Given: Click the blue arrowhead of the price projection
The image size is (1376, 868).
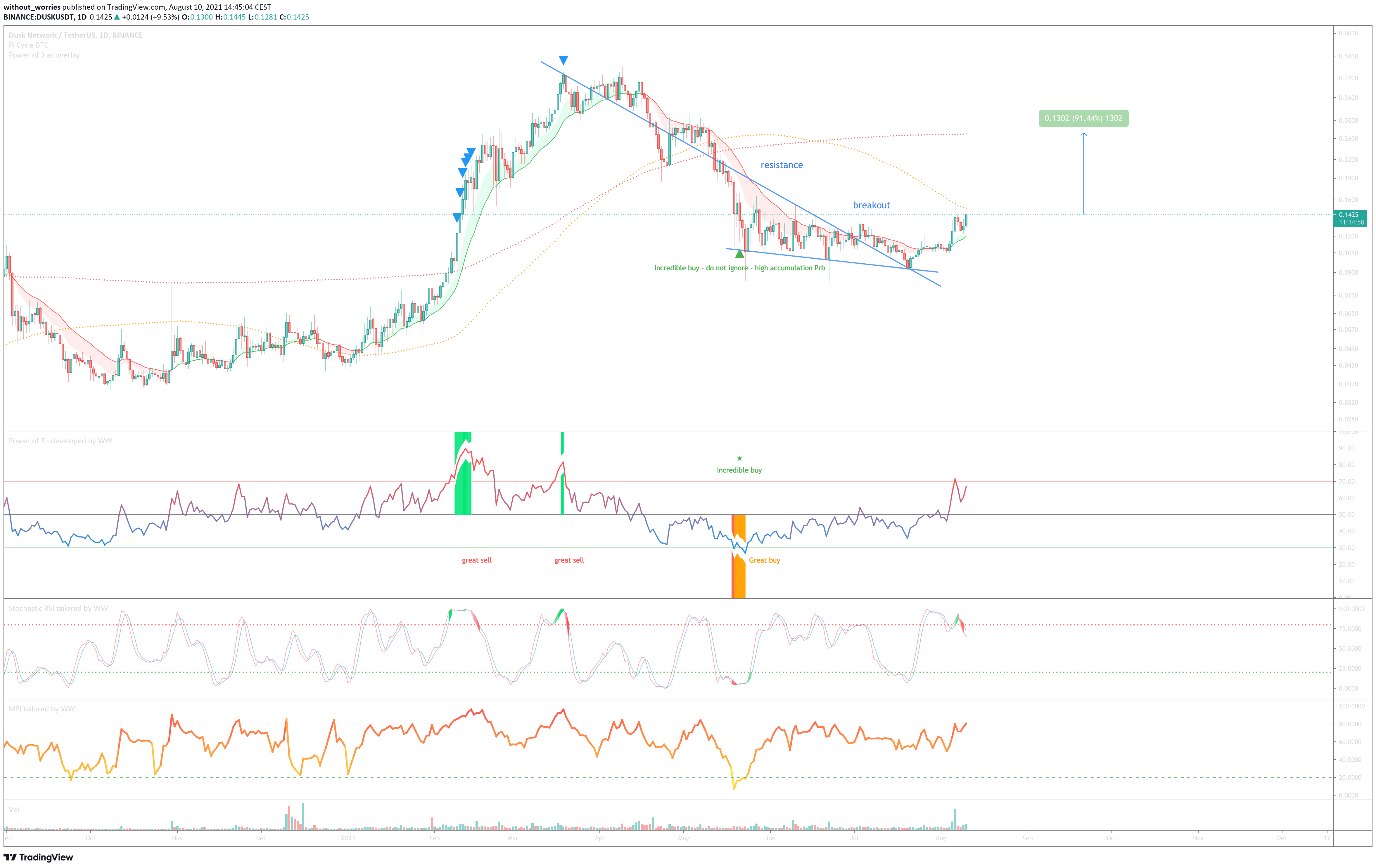Looking at the screenshot, I should coord(1083,135).
